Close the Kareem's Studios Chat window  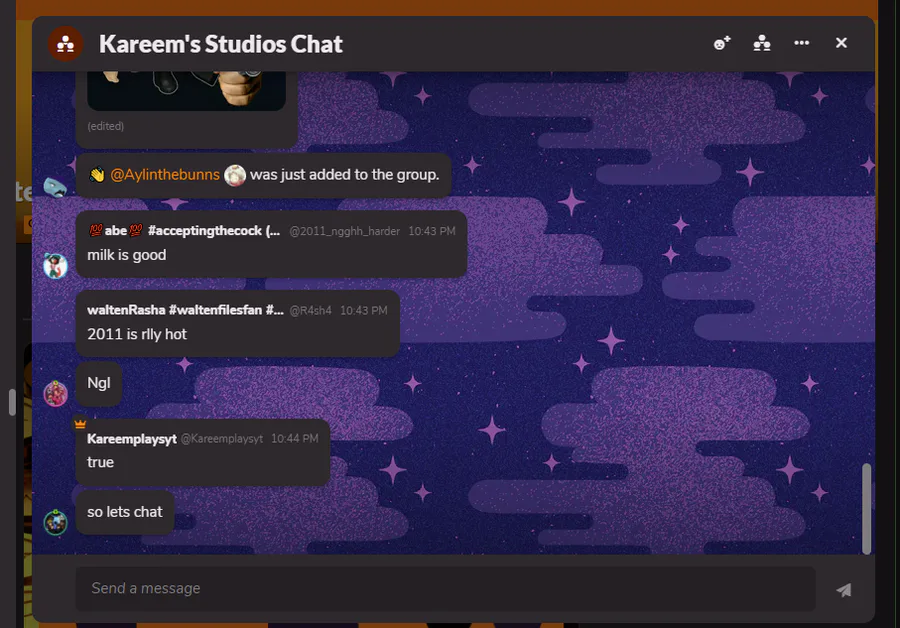tap(841, 43)
